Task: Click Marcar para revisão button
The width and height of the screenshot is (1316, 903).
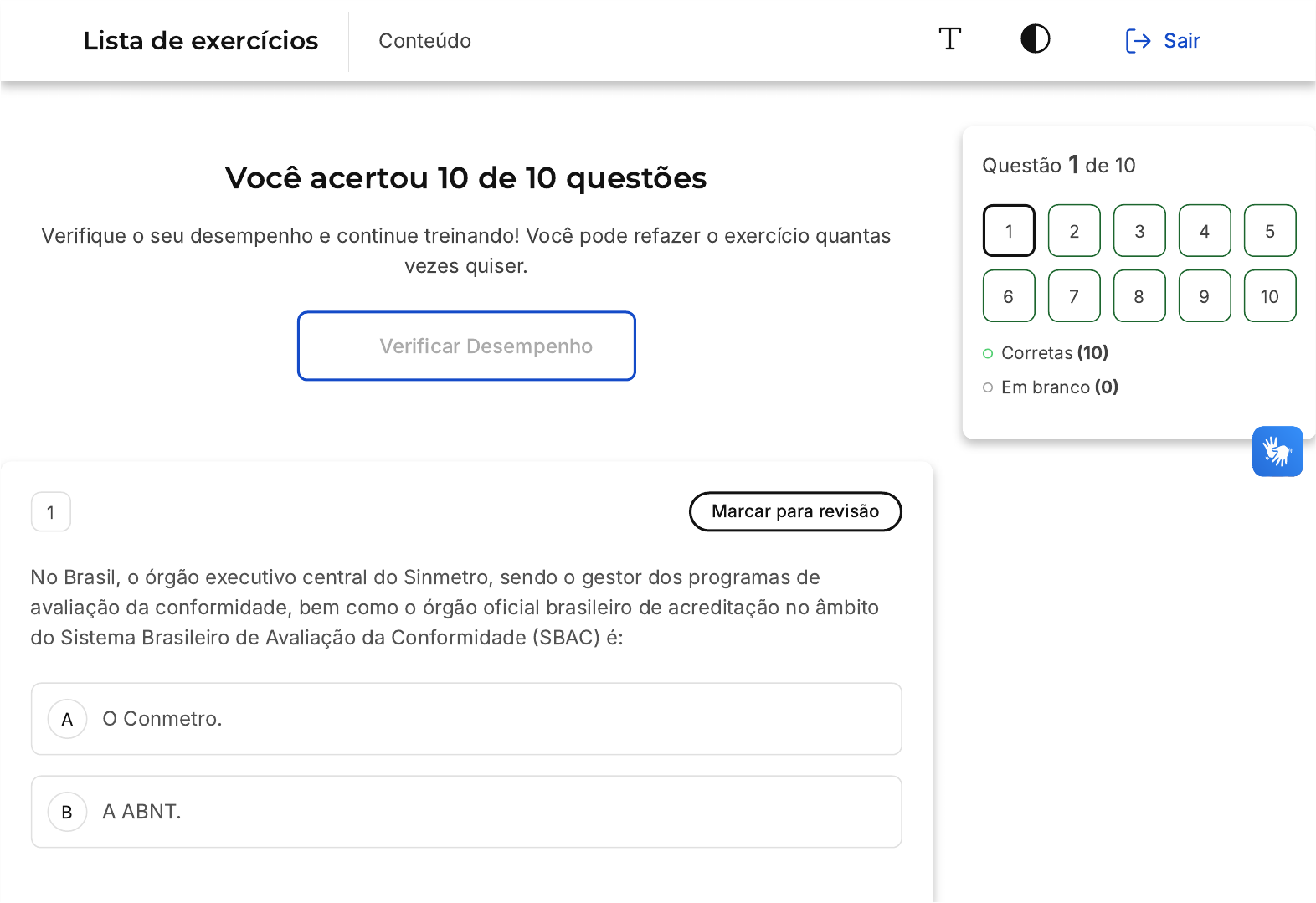Action: [794, 511]
